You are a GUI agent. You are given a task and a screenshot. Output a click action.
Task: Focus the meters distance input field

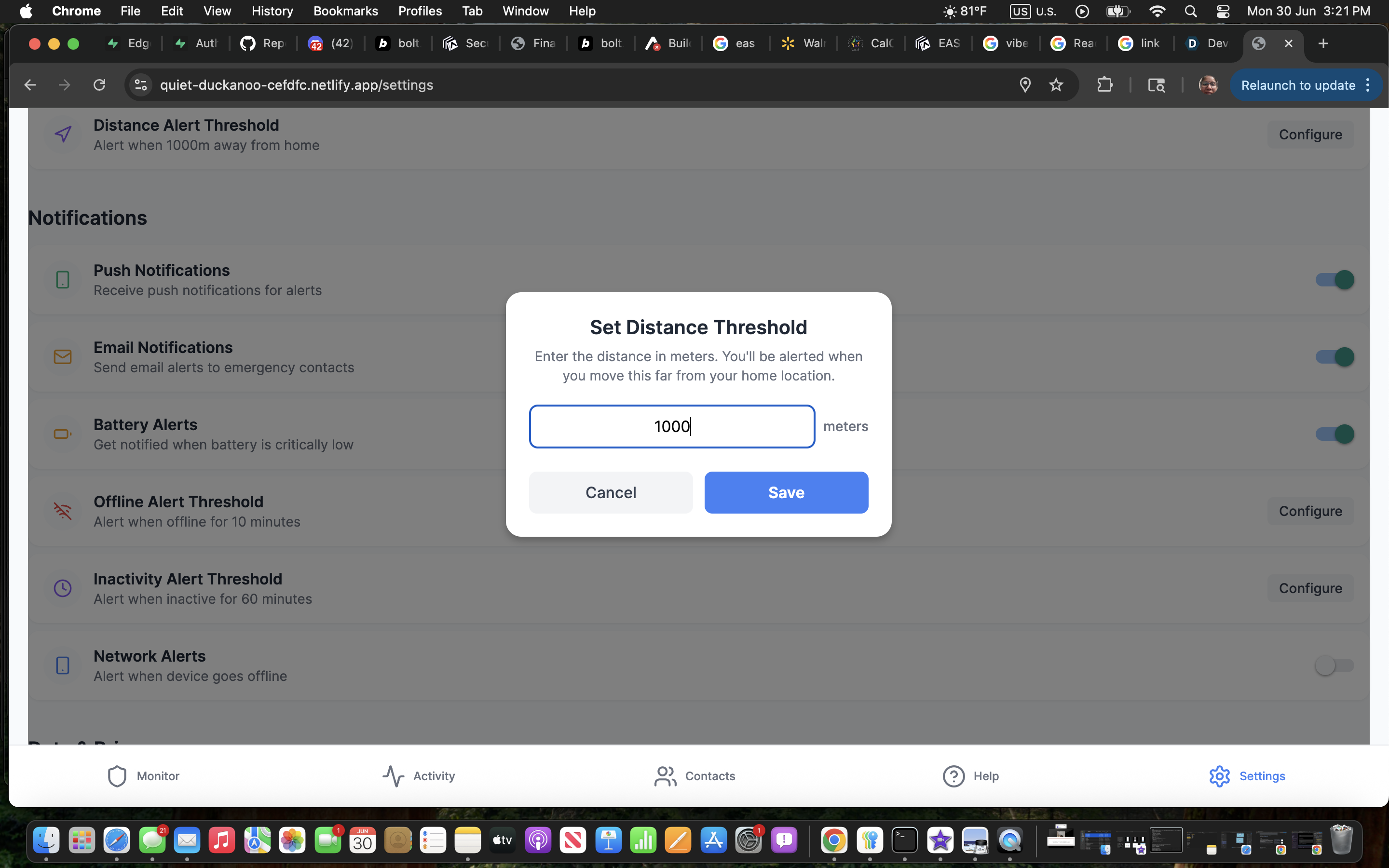pos(671,427)
